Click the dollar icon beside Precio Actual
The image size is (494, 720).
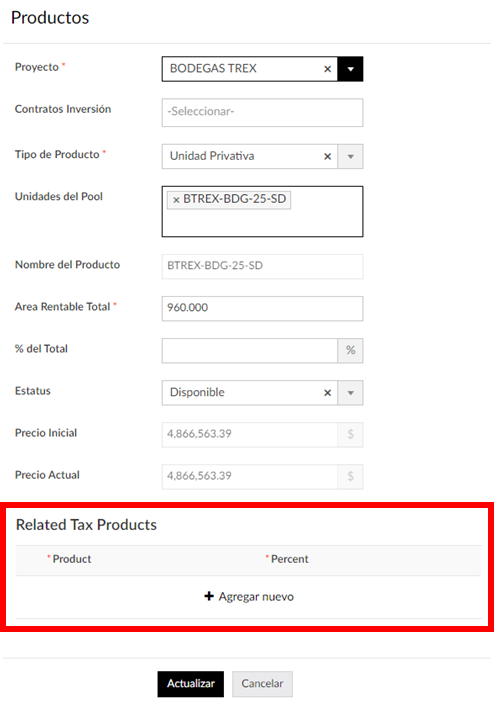click(350, 476)
